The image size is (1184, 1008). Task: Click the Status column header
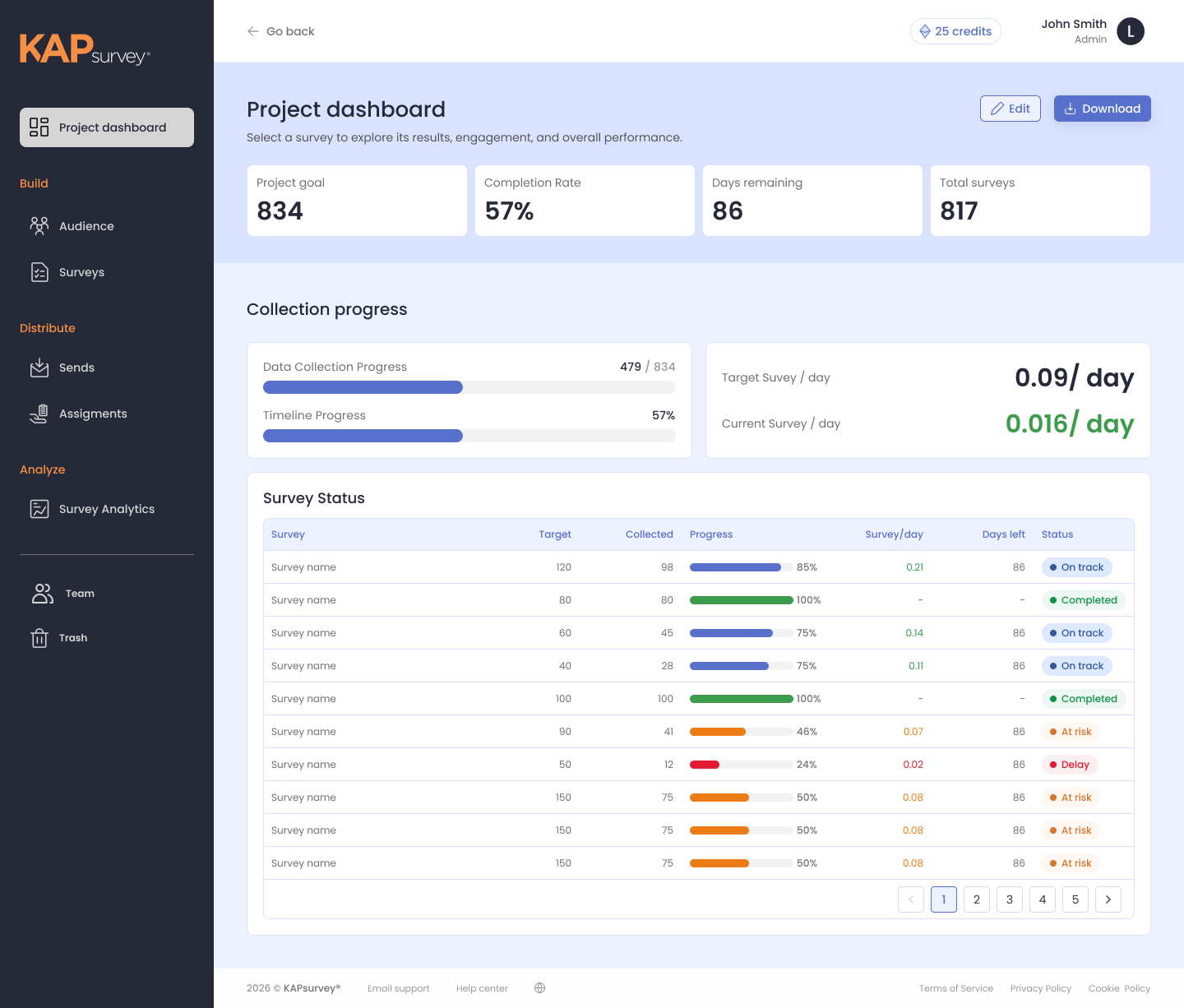click(x=1057, y=534)
